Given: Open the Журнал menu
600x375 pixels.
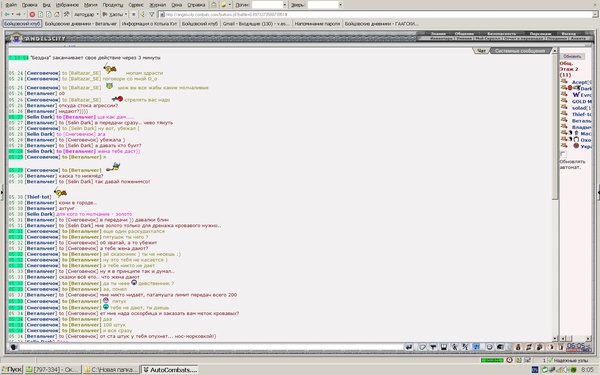Looking at the screenshot, I should (157, 5).
